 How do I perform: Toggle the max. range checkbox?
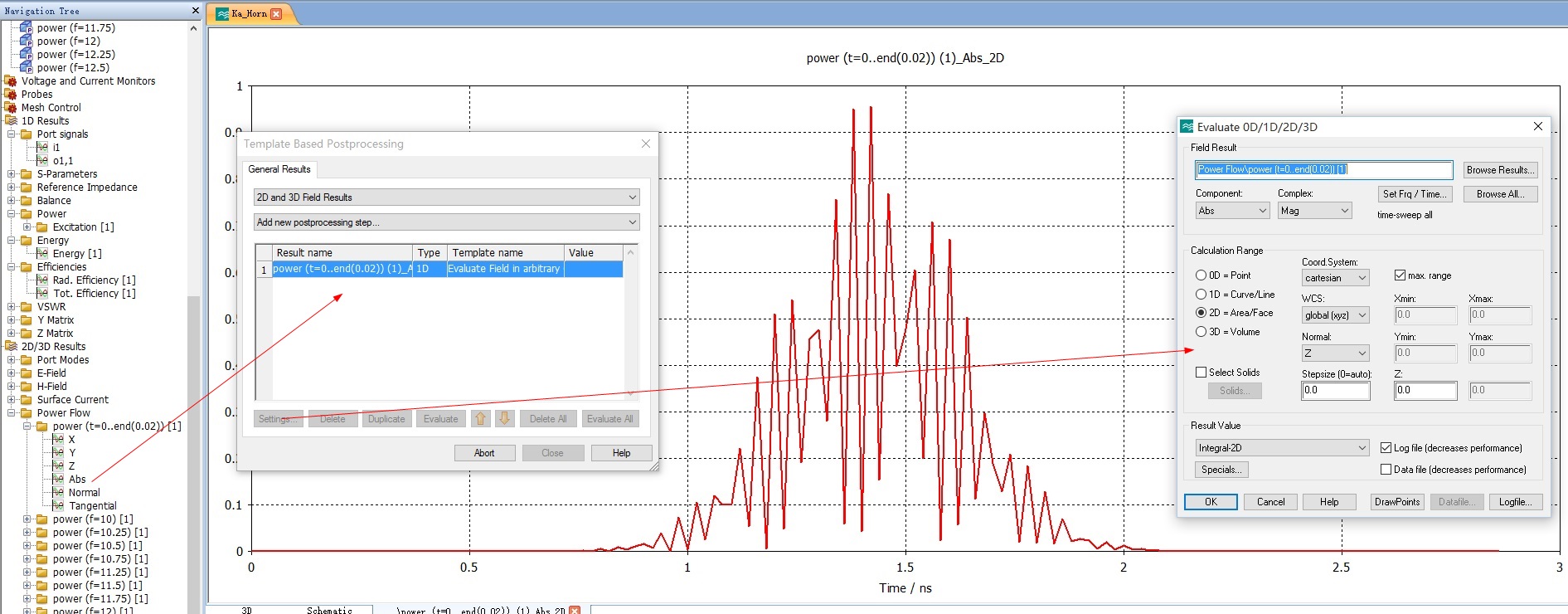tap(1400, 275)
